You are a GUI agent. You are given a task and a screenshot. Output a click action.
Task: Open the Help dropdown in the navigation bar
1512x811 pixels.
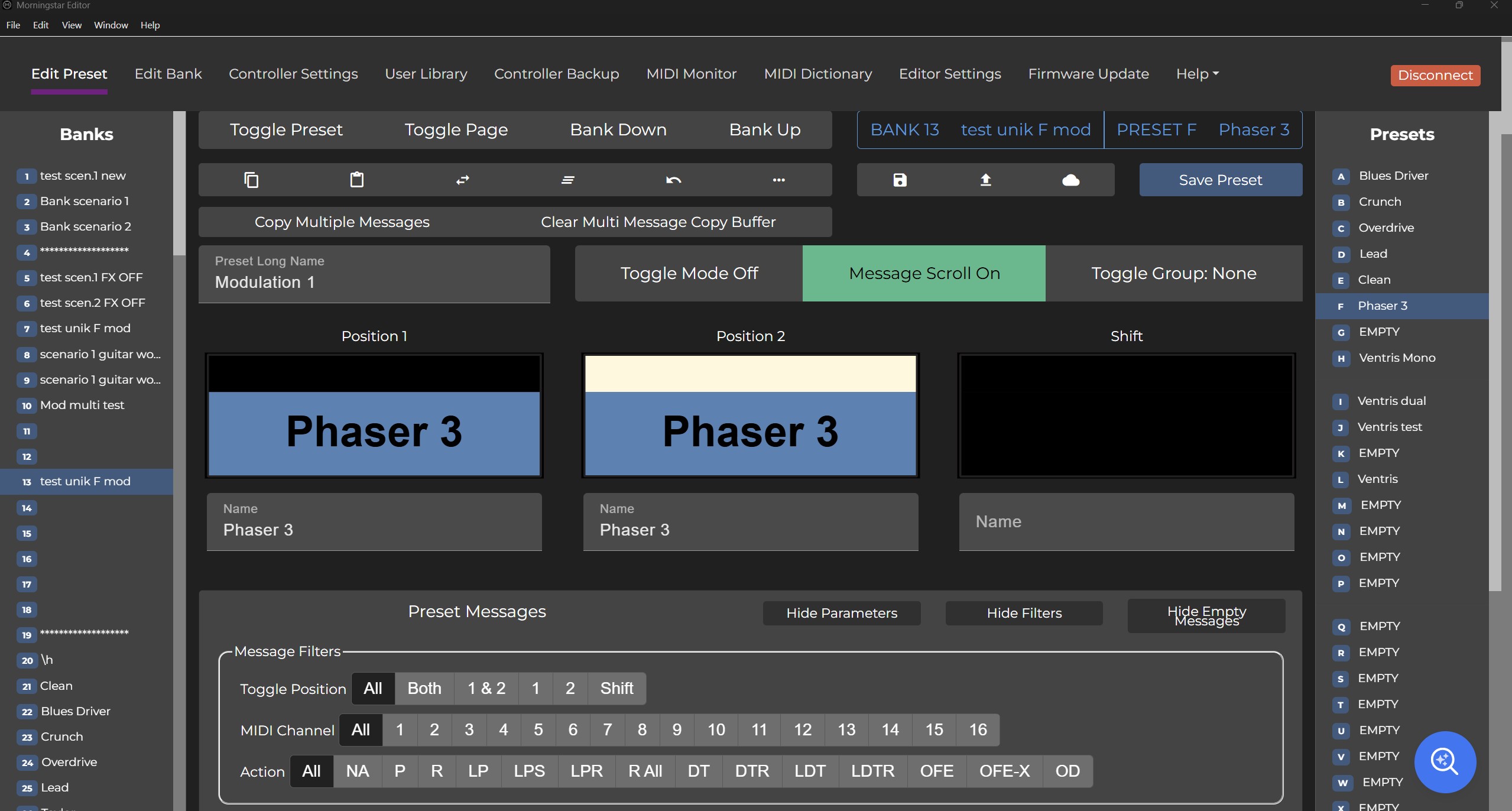(x=1197, y=74)
